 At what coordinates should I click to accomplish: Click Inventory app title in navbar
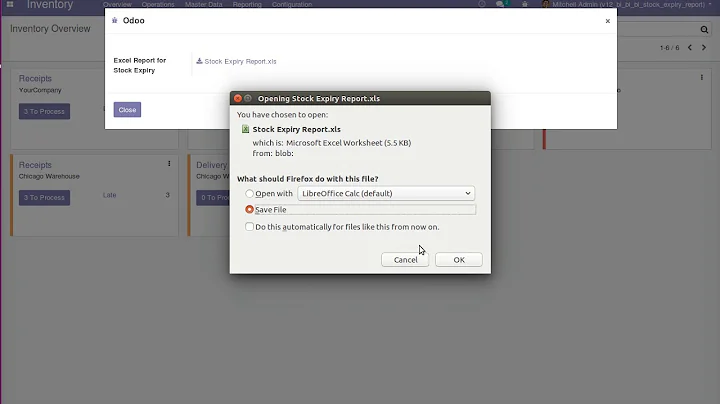[50, 5]
